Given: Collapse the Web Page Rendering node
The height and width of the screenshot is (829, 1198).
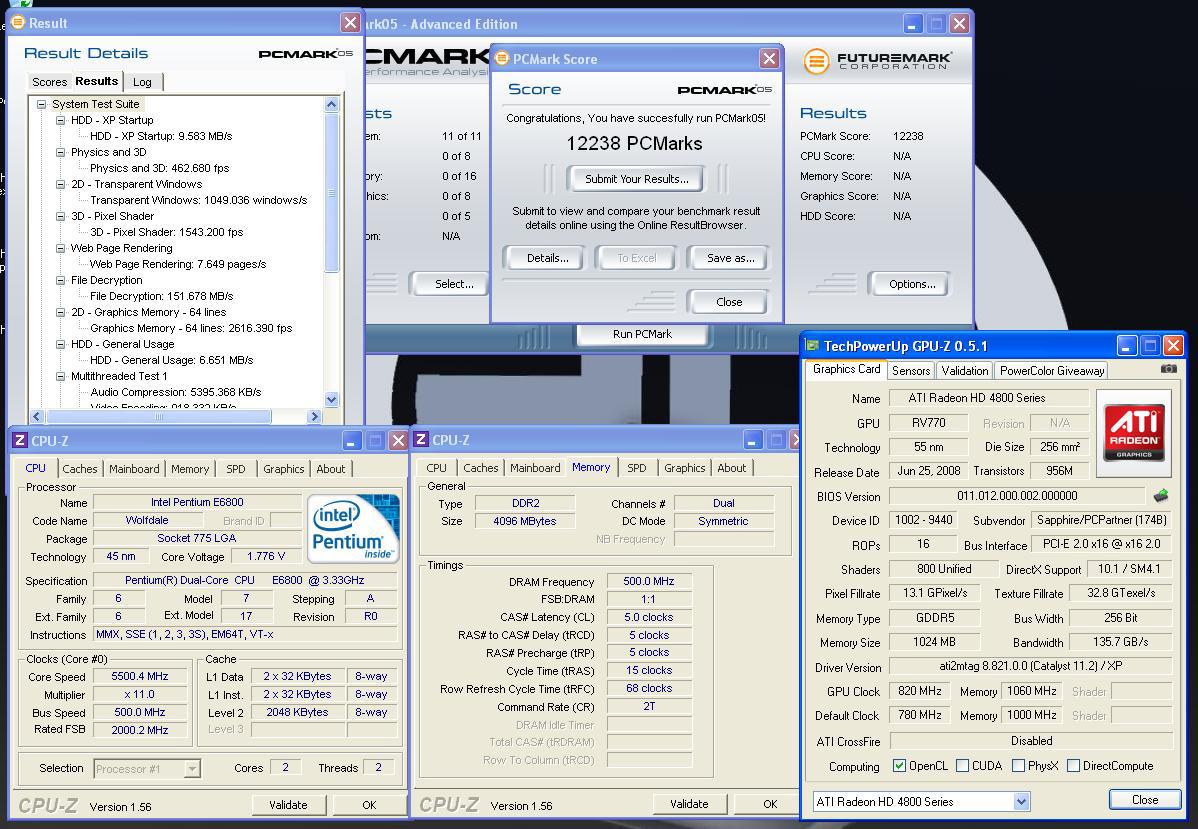Looking at the screenshot, I should [x=60, y=248].
